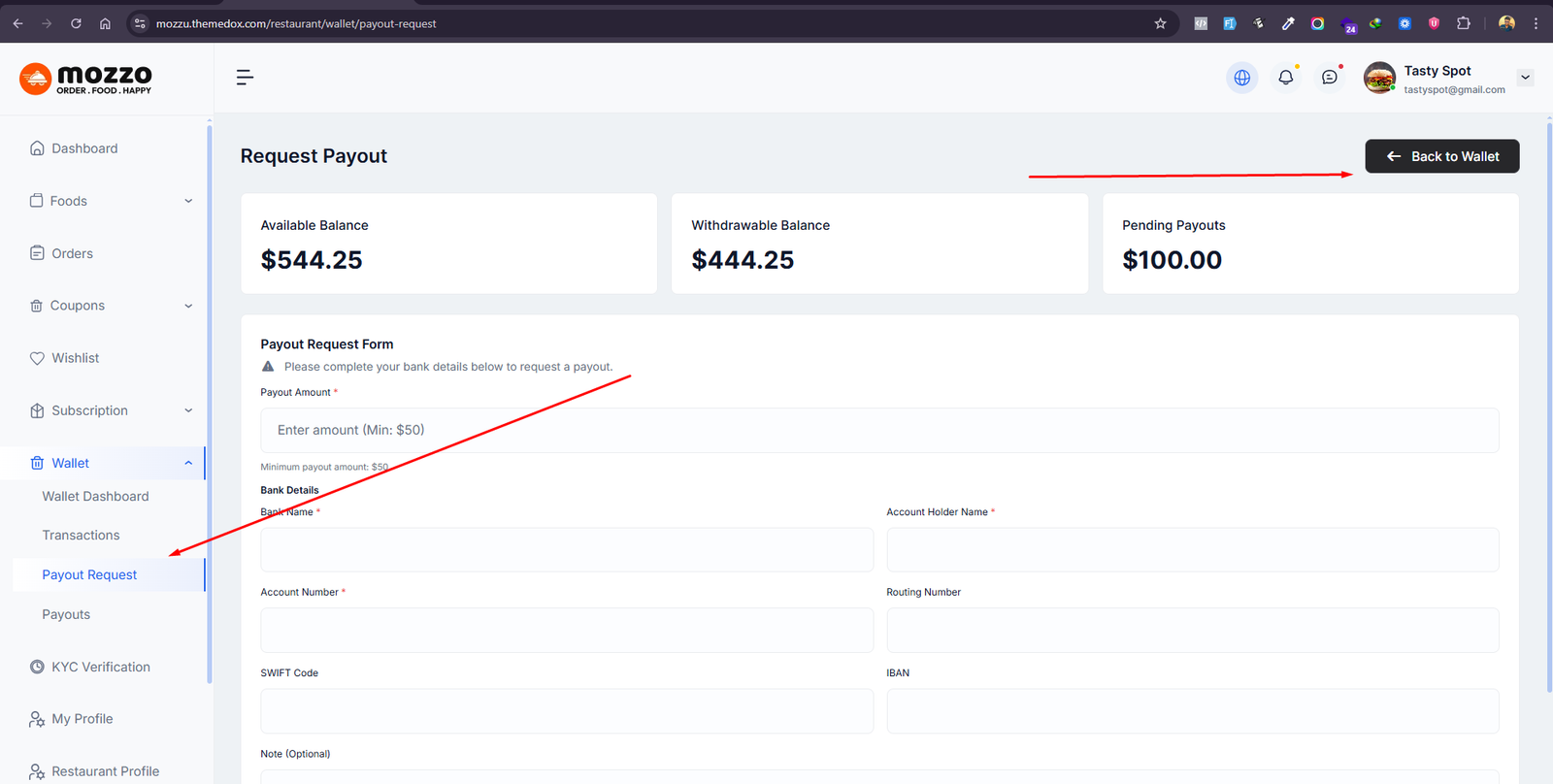Click the Mozzo logo
The image size is (1553, 784).
pyautogui.click(x=86, y=78)
